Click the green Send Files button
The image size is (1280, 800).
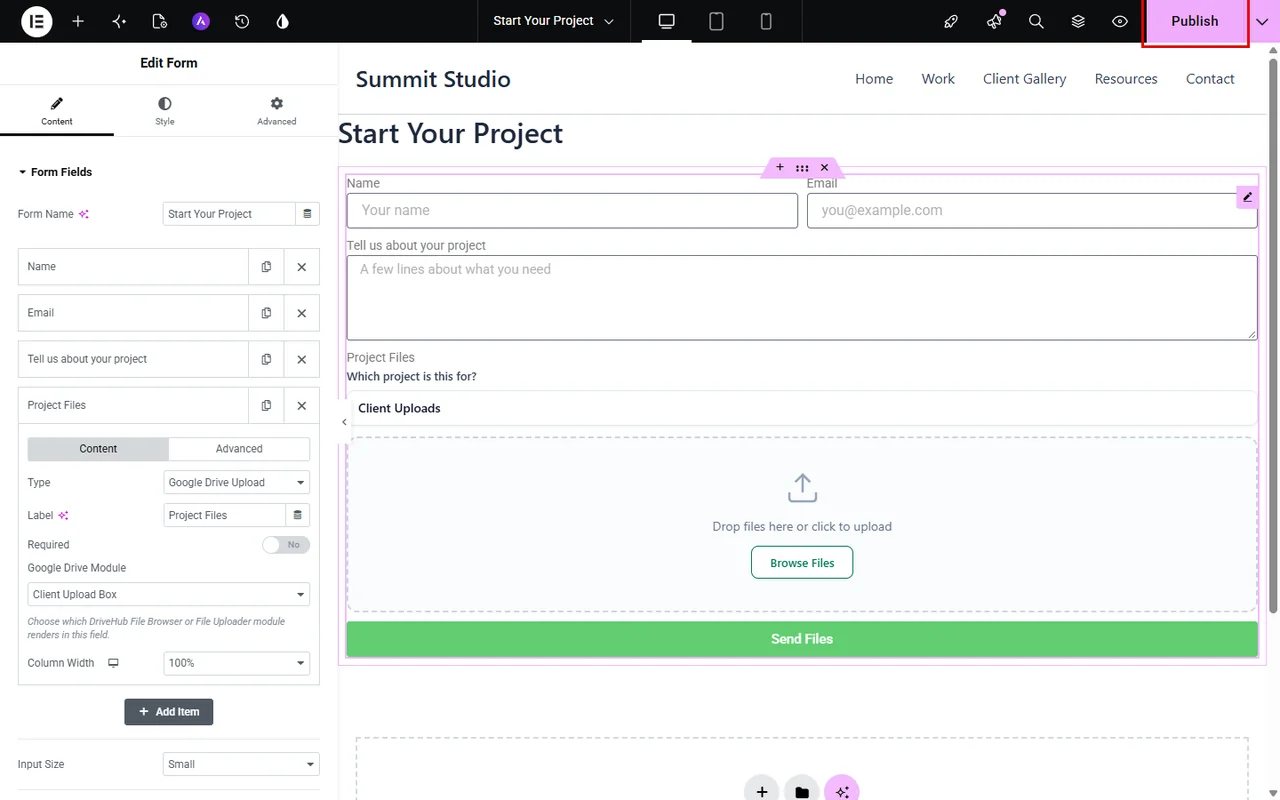click(x=802, y=639)
